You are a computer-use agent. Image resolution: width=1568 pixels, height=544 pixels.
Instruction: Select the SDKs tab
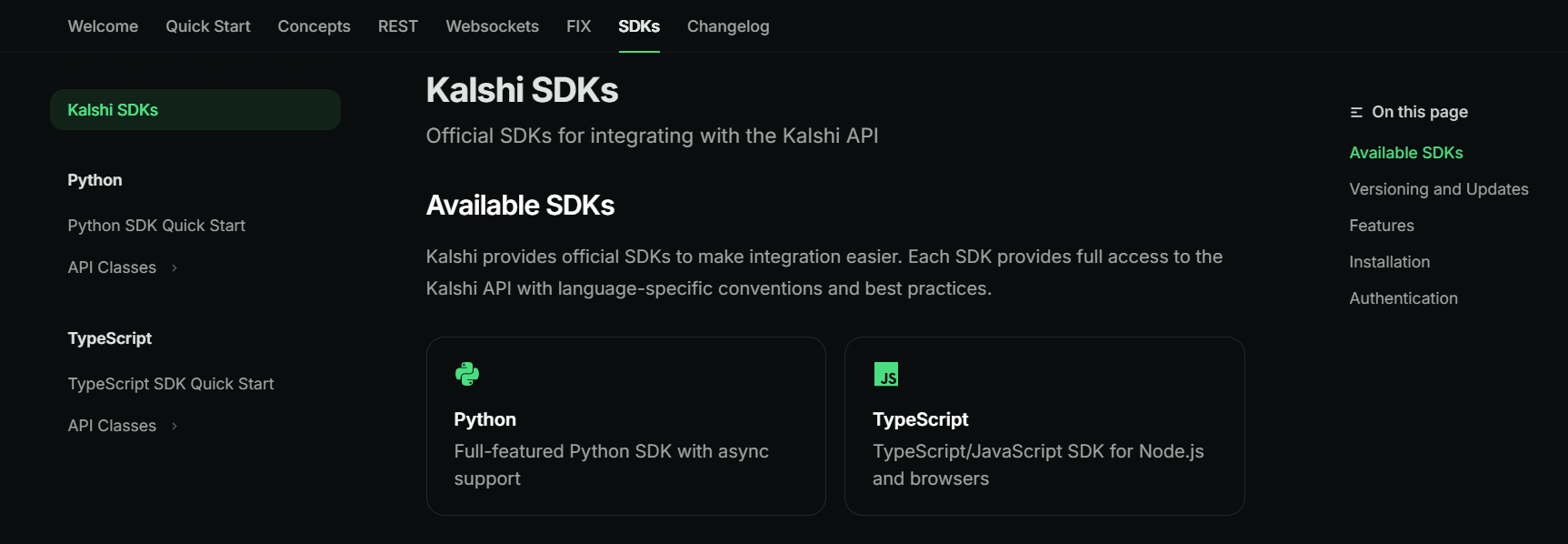(639, 26)
